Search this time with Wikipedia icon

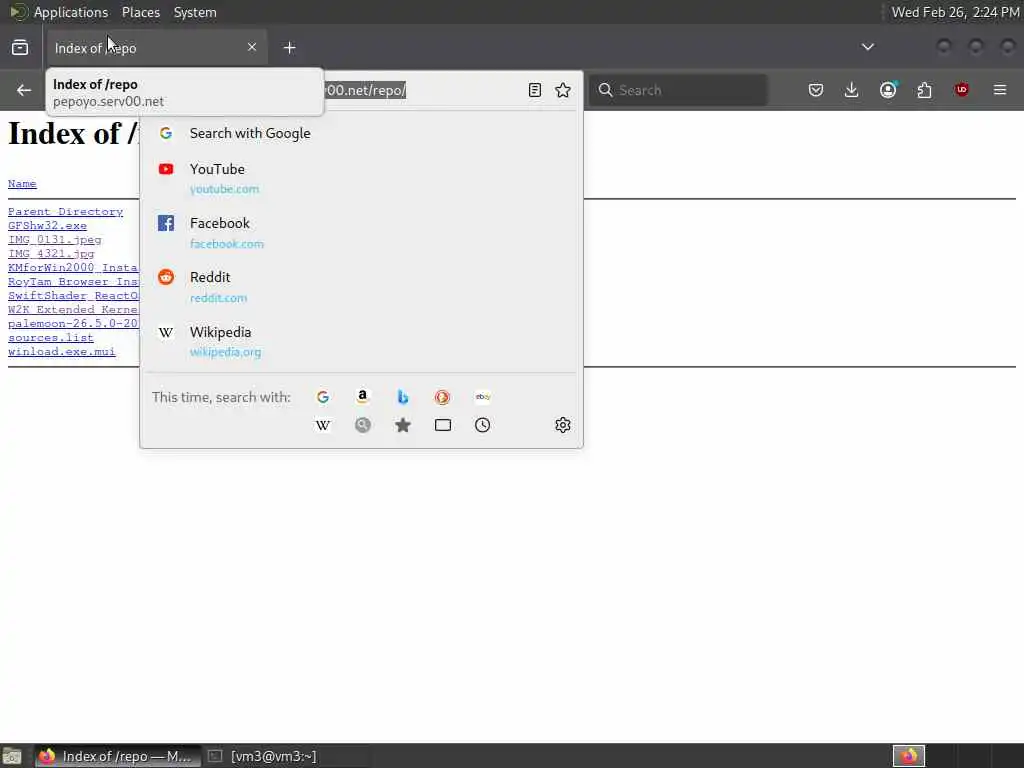pos(323,425)
